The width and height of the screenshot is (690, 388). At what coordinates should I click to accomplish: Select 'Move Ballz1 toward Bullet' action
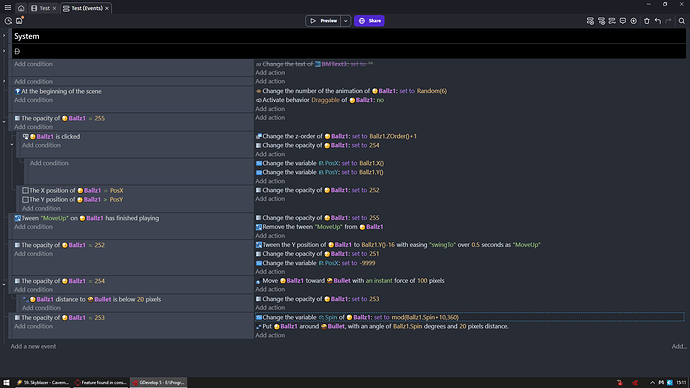350,281
